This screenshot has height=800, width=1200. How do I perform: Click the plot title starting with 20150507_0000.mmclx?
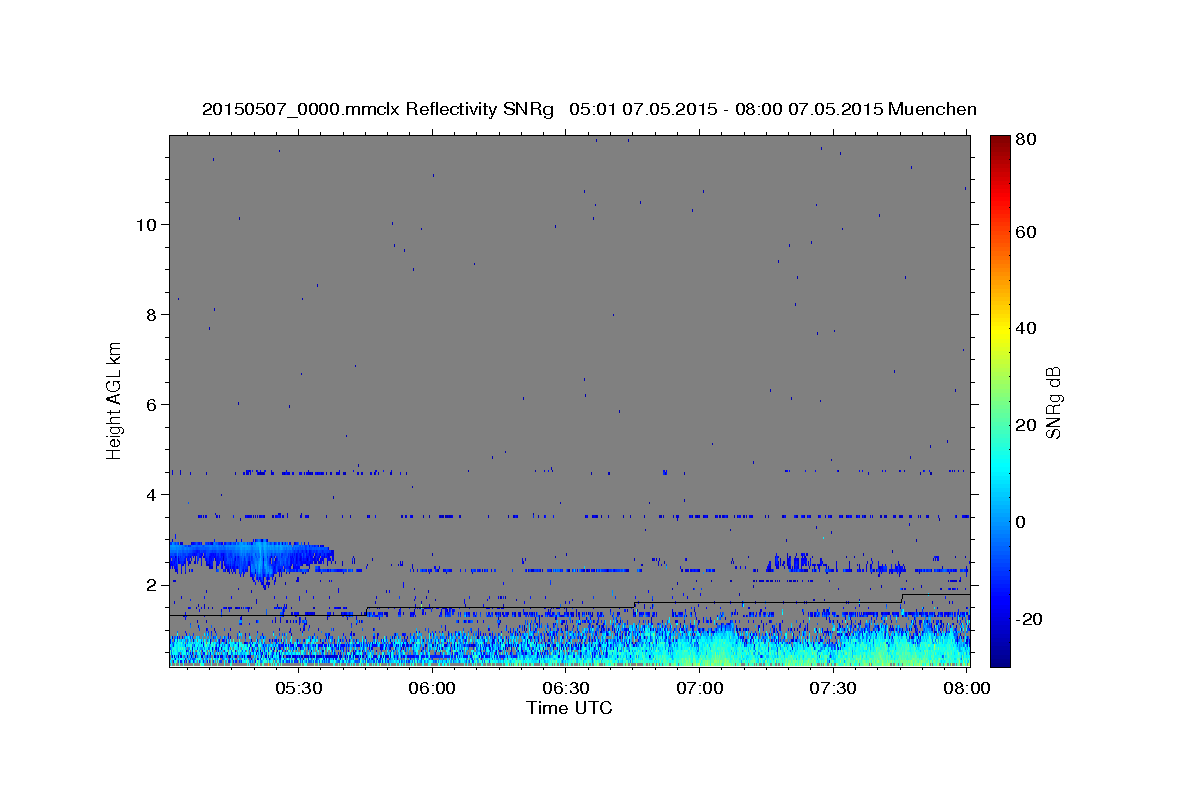pos(589,109)
